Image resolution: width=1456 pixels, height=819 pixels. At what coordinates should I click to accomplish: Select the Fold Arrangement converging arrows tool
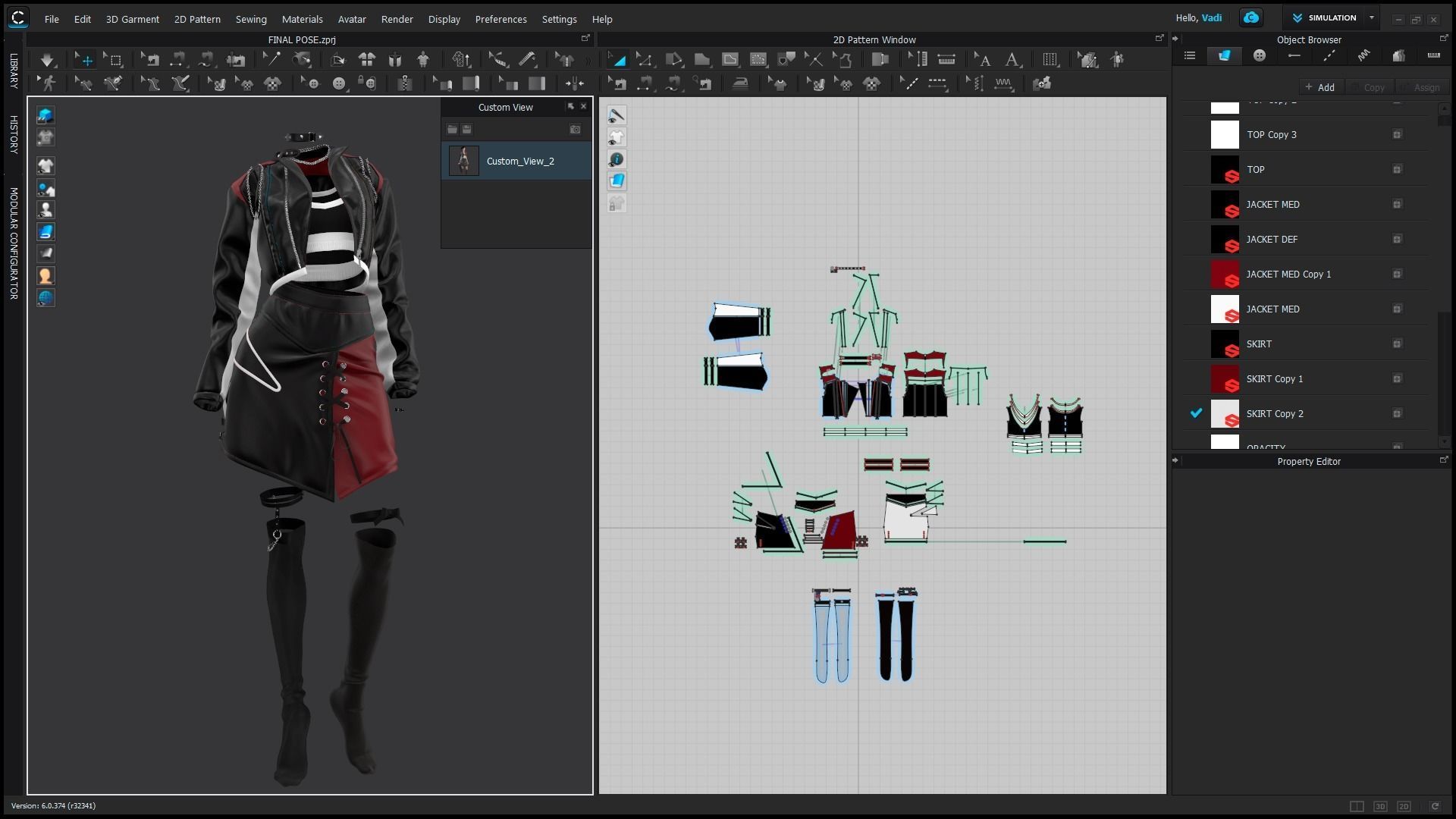tap(575, 83)
